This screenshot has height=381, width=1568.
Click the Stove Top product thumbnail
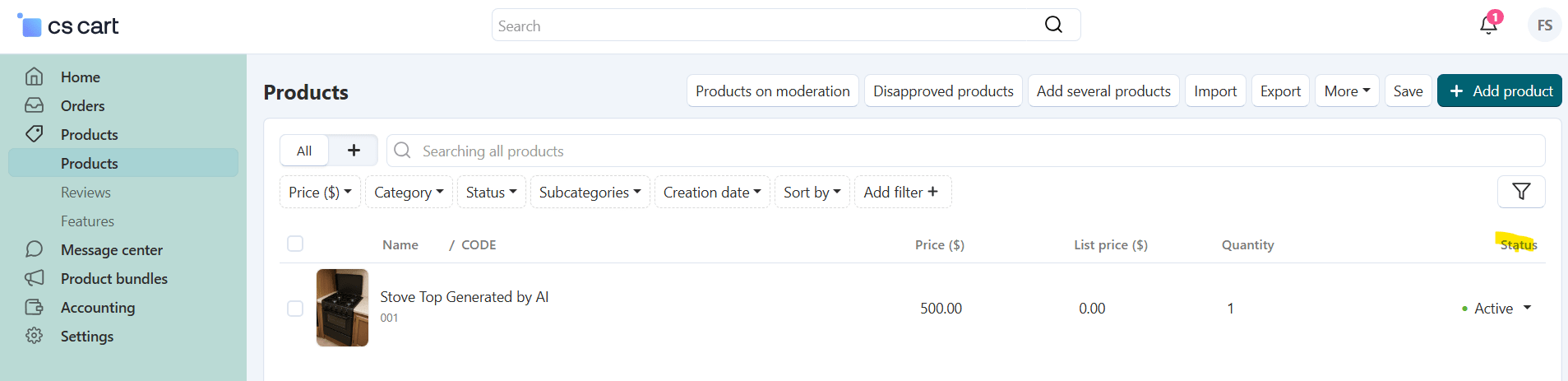pos(342,308)
